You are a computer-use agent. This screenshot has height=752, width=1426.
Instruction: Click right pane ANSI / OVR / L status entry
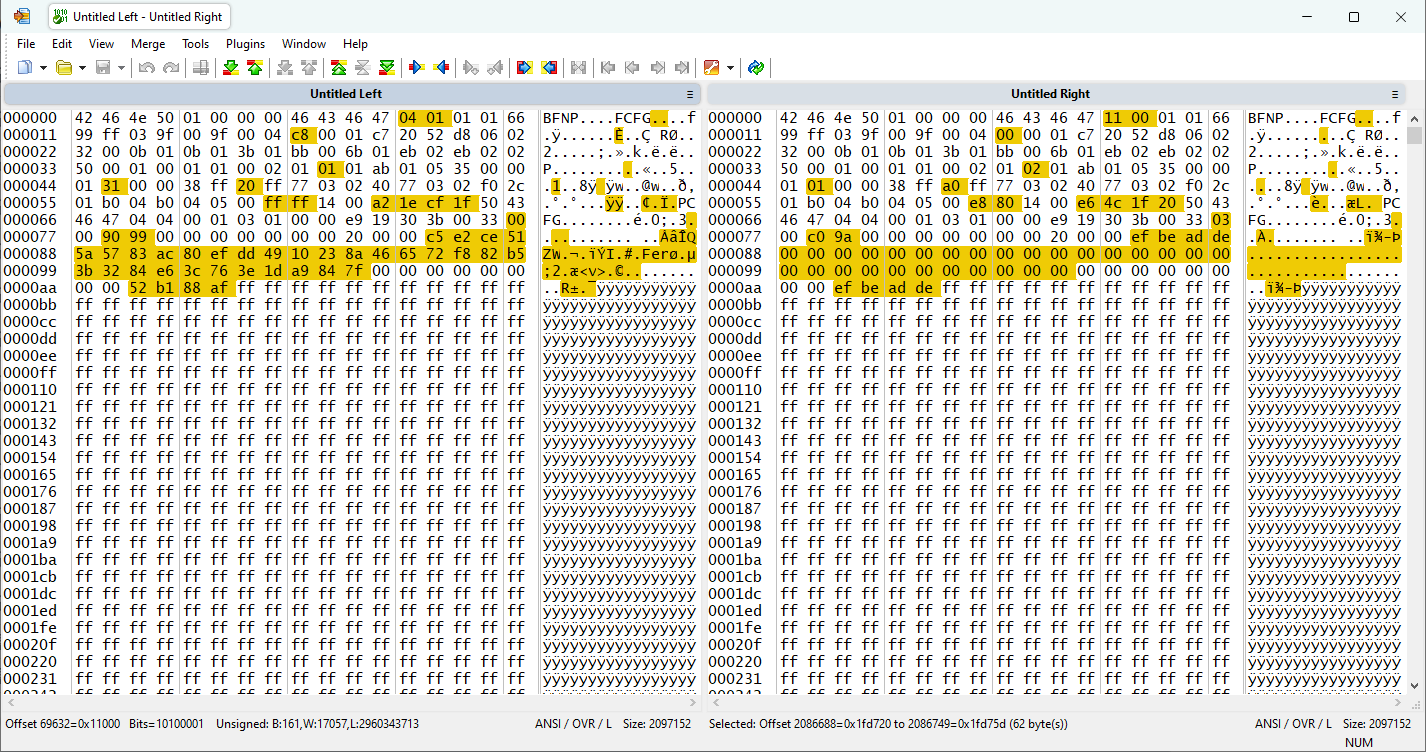pos(1293,724)
